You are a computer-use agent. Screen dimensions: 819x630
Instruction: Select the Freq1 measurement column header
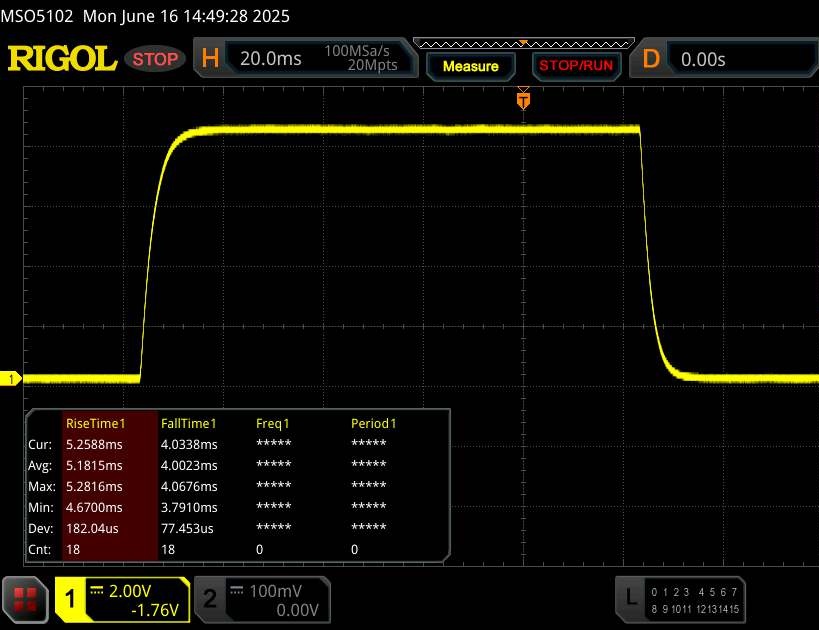[273, 424]
